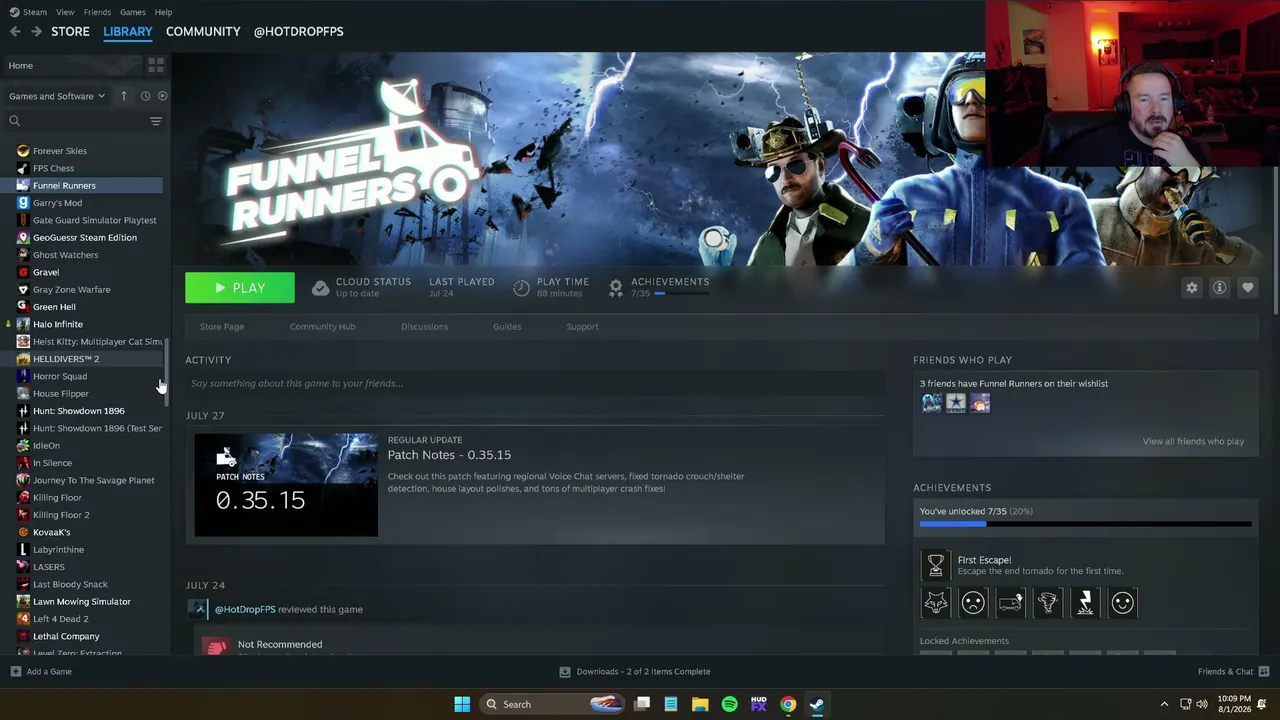Open the Community Hub link

322,326
